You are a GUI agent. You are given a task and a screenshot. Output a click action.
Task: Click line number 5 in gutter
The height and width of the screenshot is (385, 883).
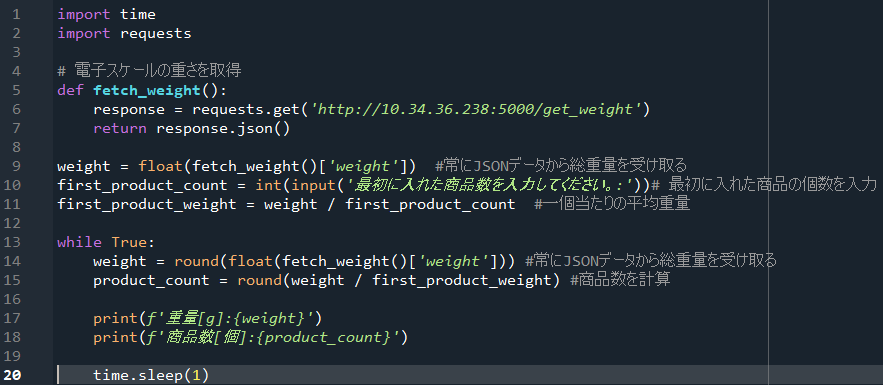pyautogui.click(x=16, y=90)
